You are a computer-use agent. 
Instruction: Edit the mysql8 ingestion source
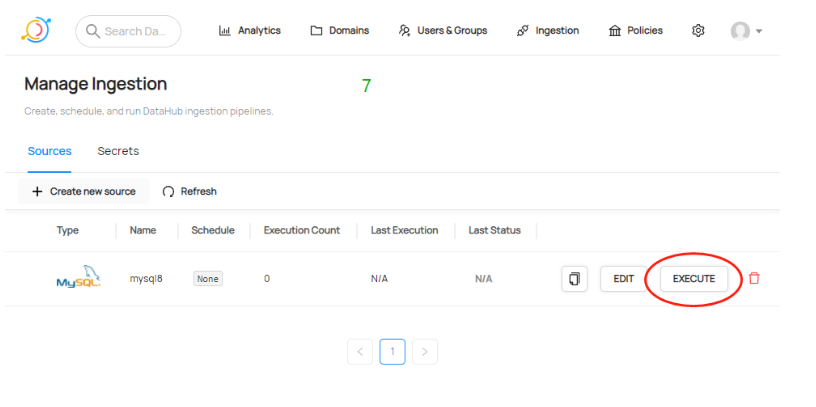pos(623,279)
